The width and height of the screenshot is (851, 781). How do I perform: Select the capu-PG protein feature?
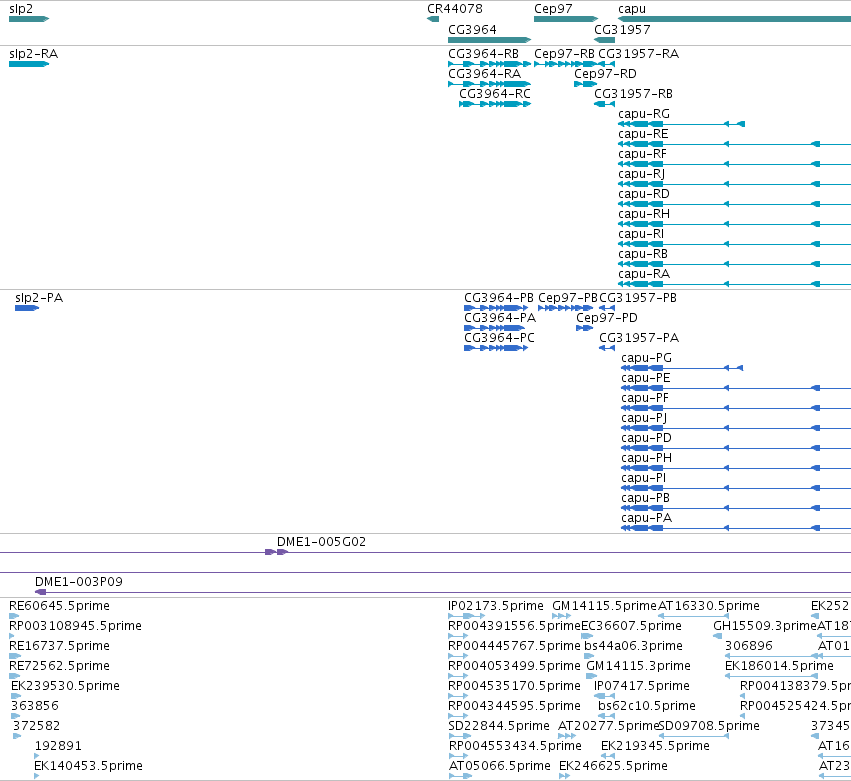click(682, 369)
